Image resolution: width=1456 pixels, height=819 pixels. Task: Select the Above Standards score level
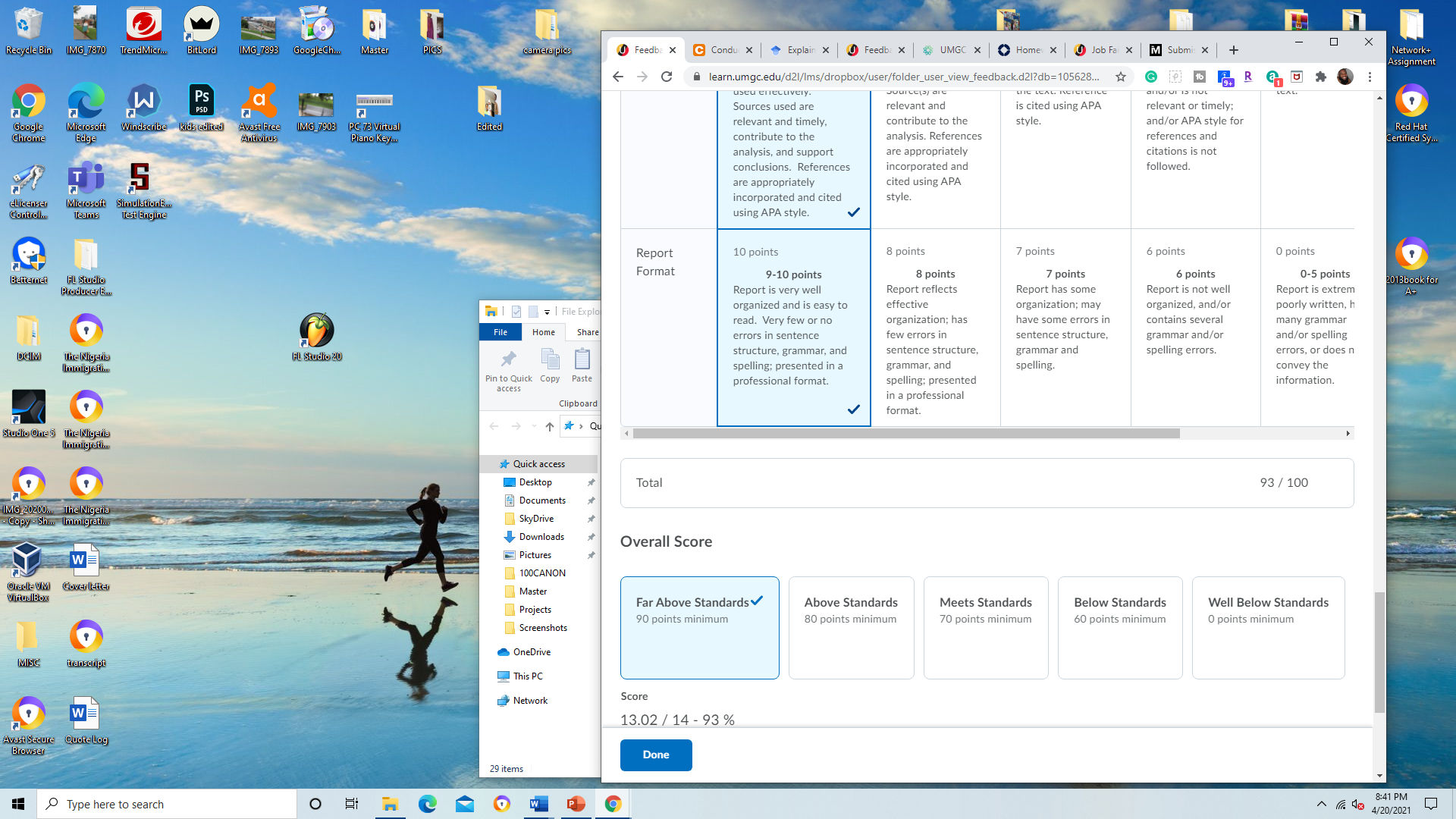coord(851,628)
